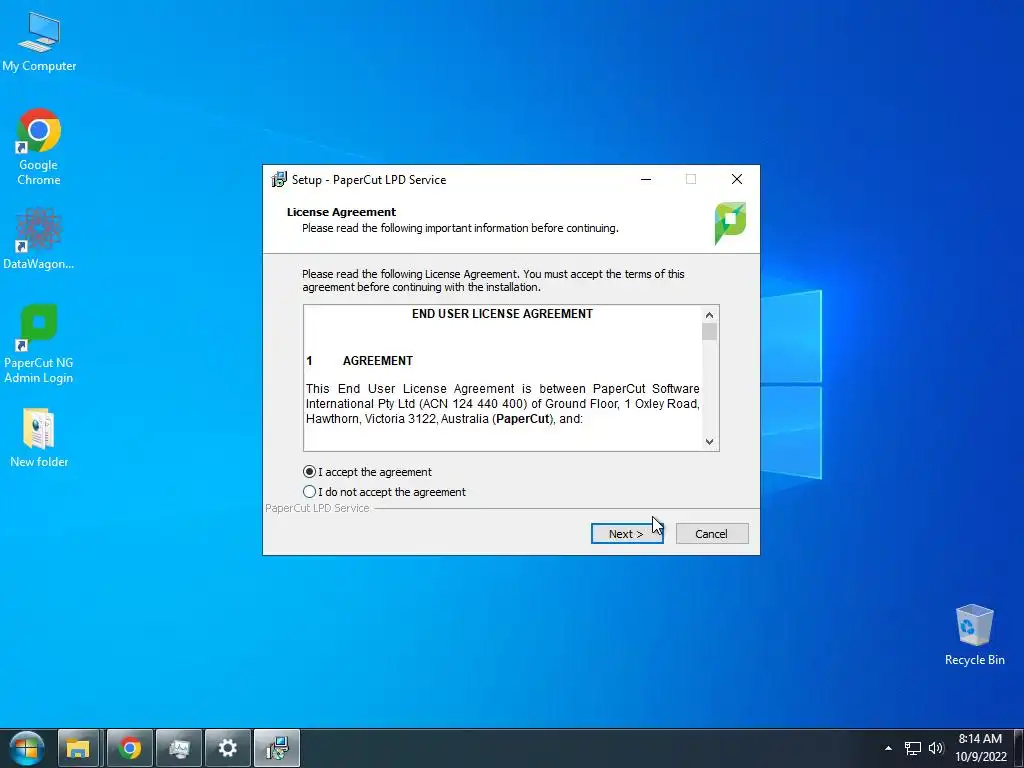Open File Explorer from the taskbar
Image resolution: width=1024 pixels, height=768 pixels.
coord(78,748)
